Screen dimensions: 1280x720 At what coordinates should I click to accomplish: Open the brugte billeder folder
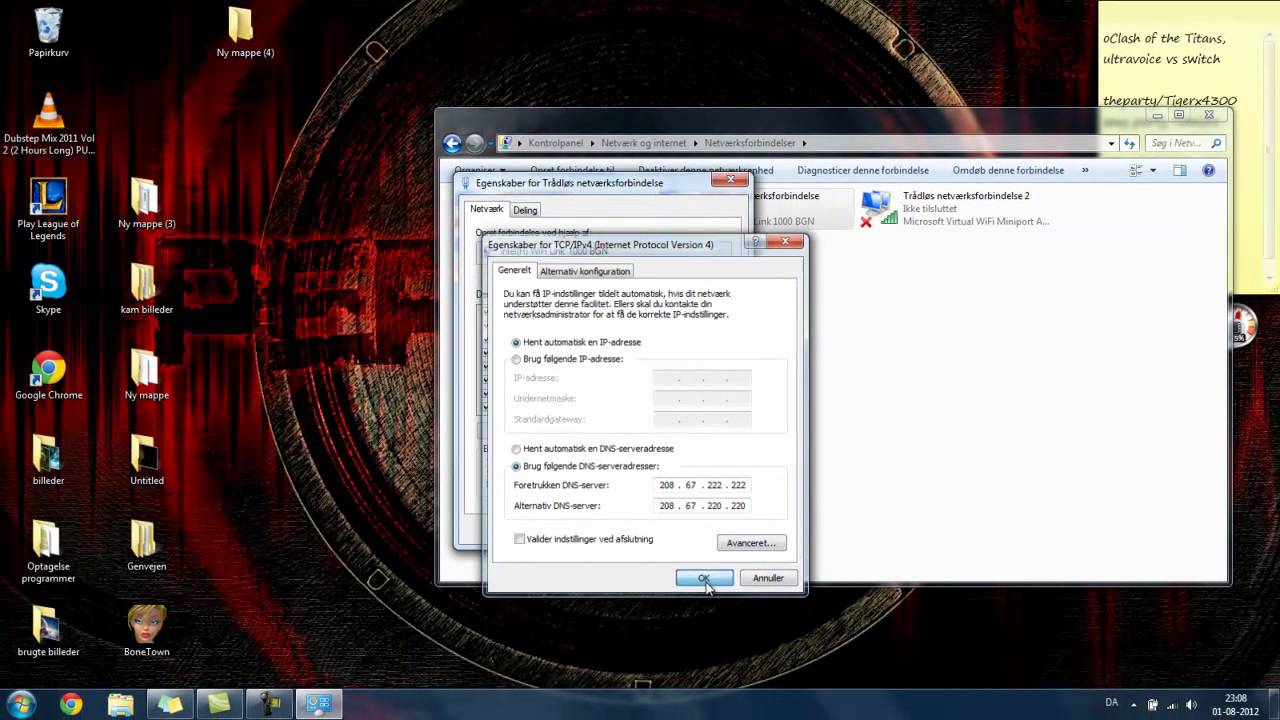pos(48,631)
